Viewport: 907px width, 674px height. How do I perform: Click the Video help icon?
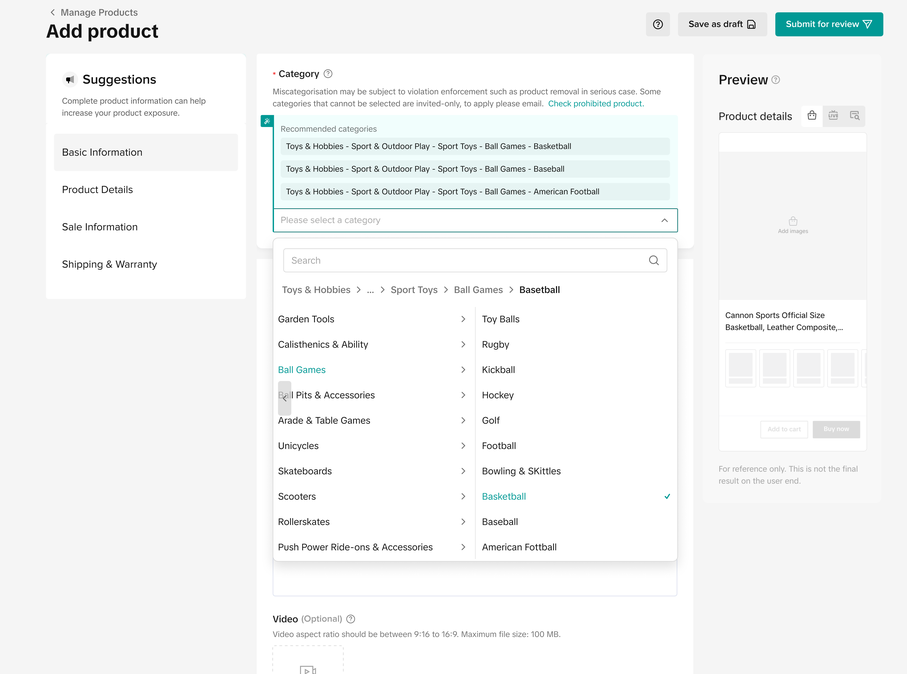point(351,619)
